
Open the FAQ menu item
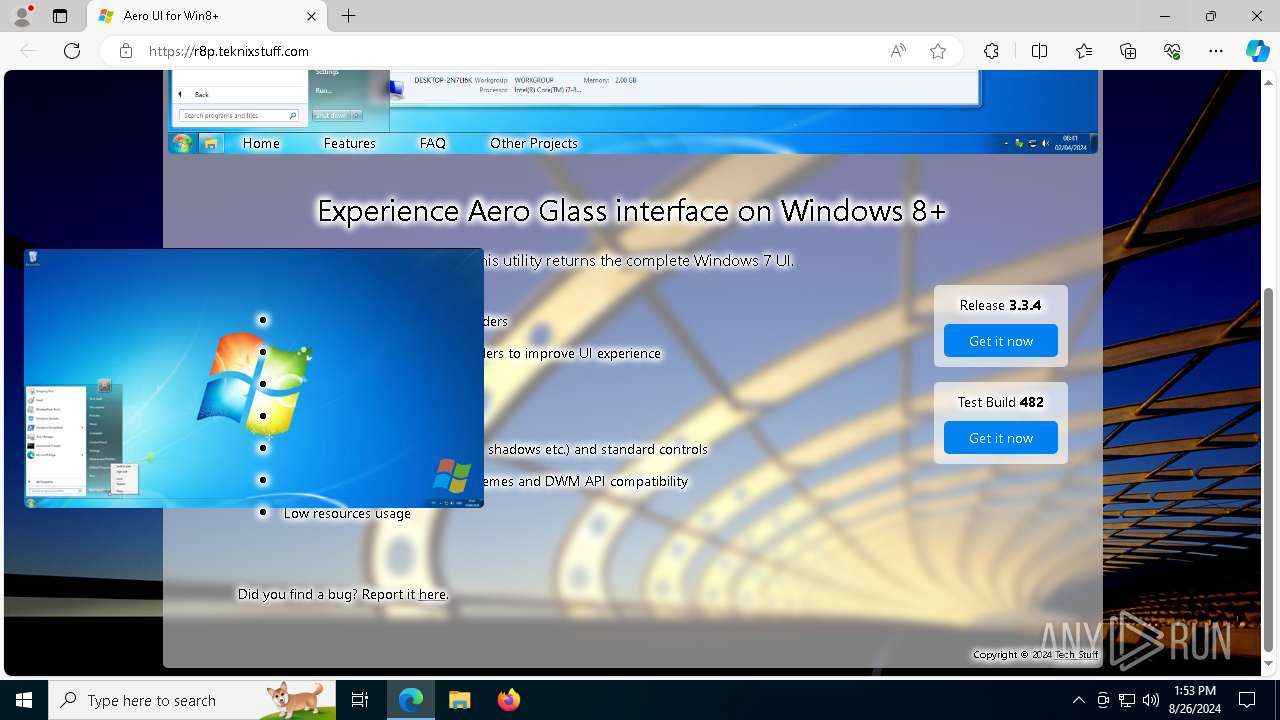pos(433,143)
